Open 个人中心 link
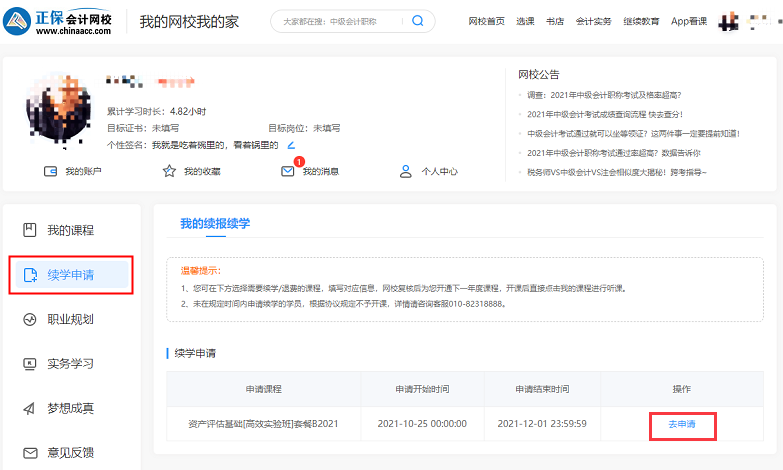Screen dimensions: 783x470 coord(439,171)
